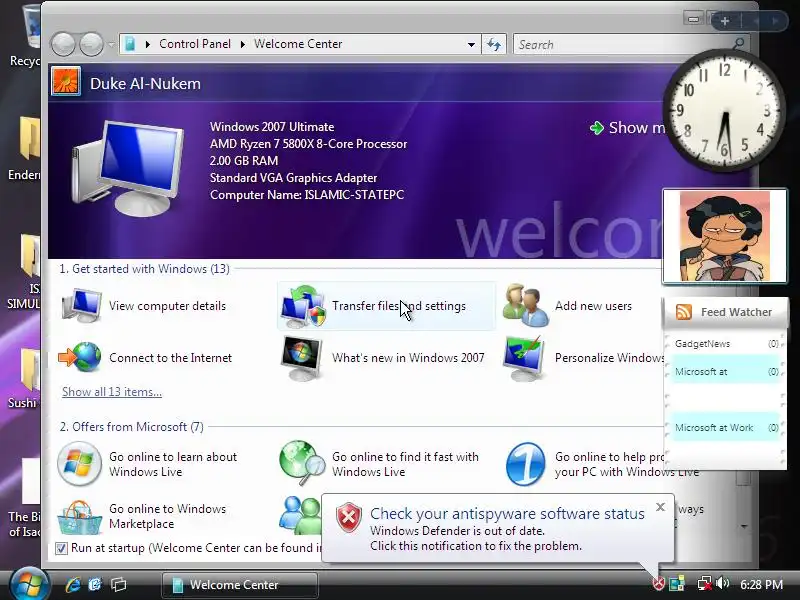Expand arrow before Welcome Center breadcrumb

tap(242, 44)
